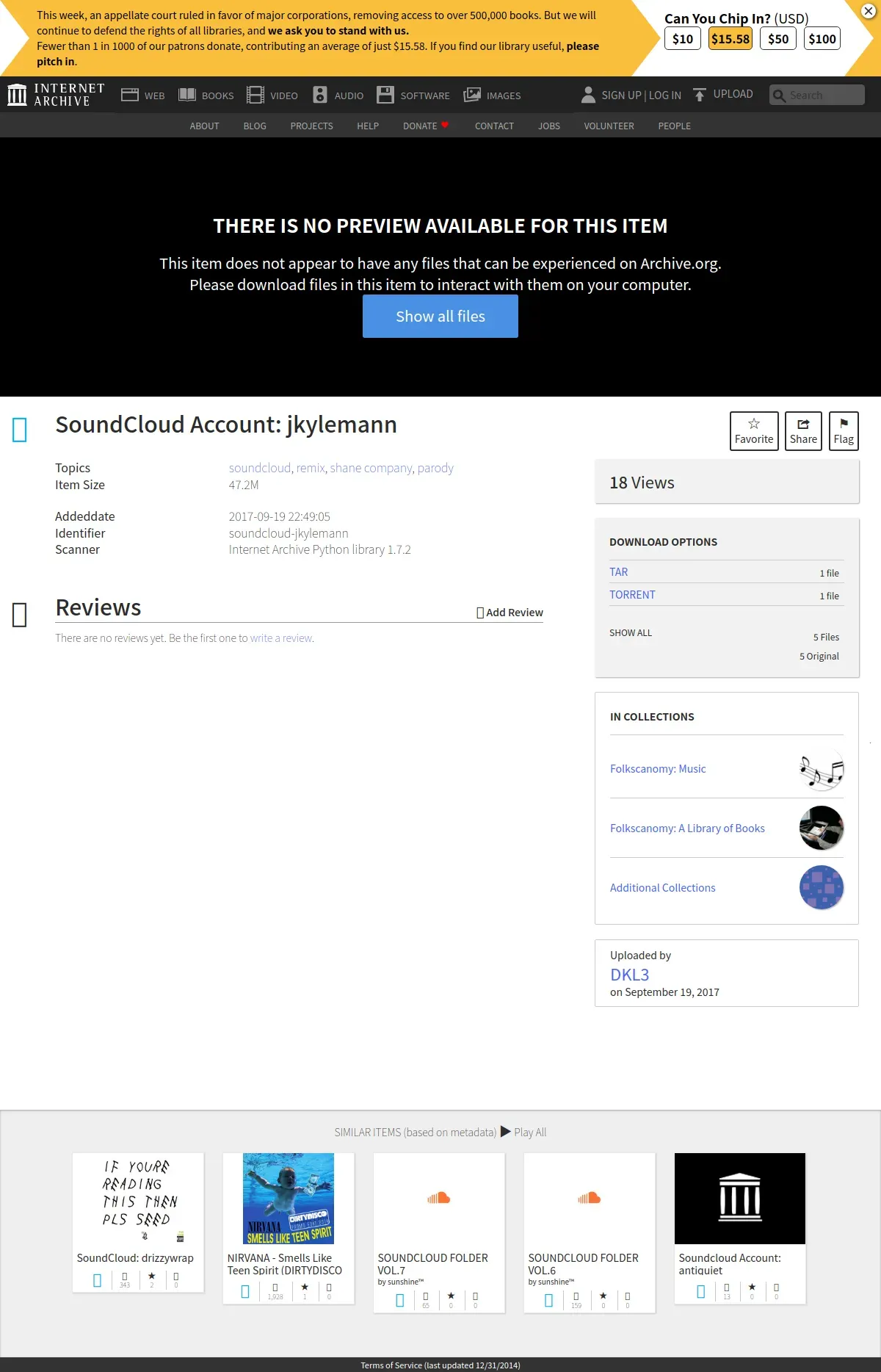Click the Play All triangle icon
881x1372 pixels.
point(506,1132)
